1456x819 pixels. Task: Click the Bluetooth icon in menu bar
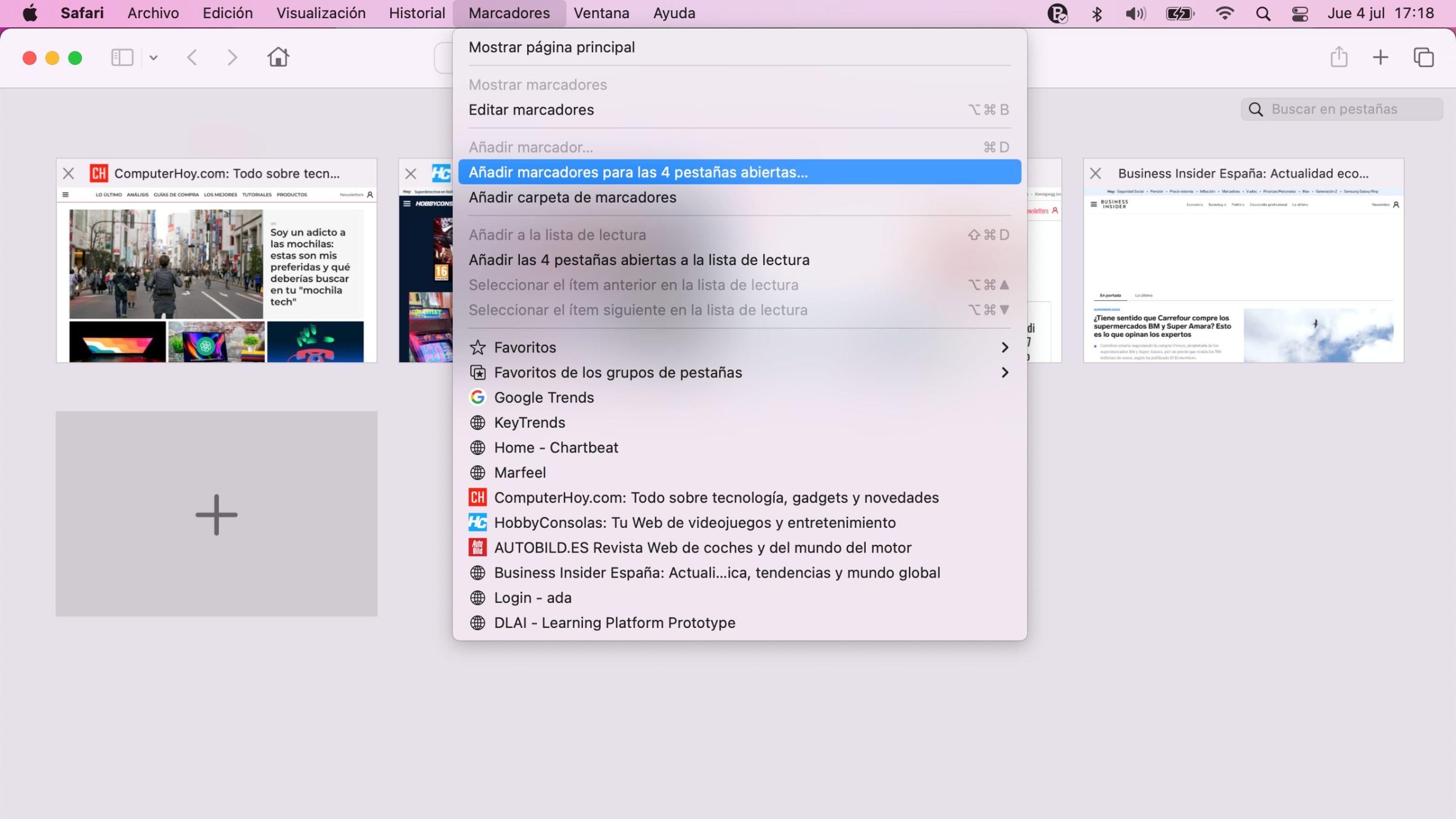coord(1097,14)
